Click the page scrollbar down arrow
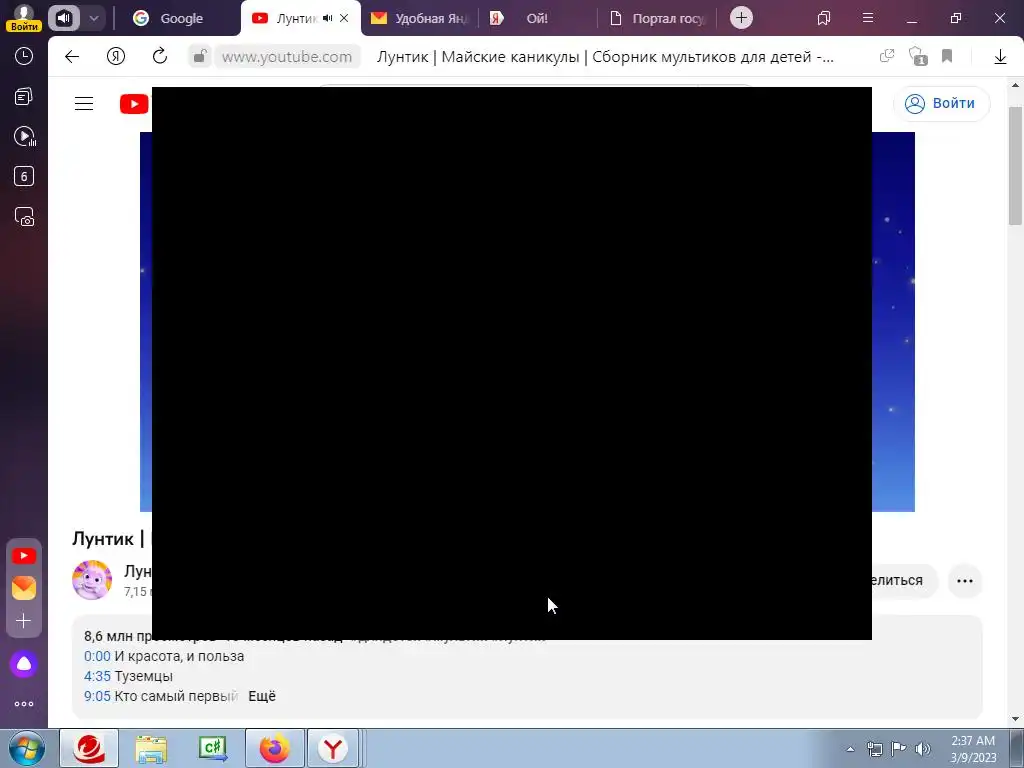This screenshot has width=1024, height=768. tap(1015, 719)
